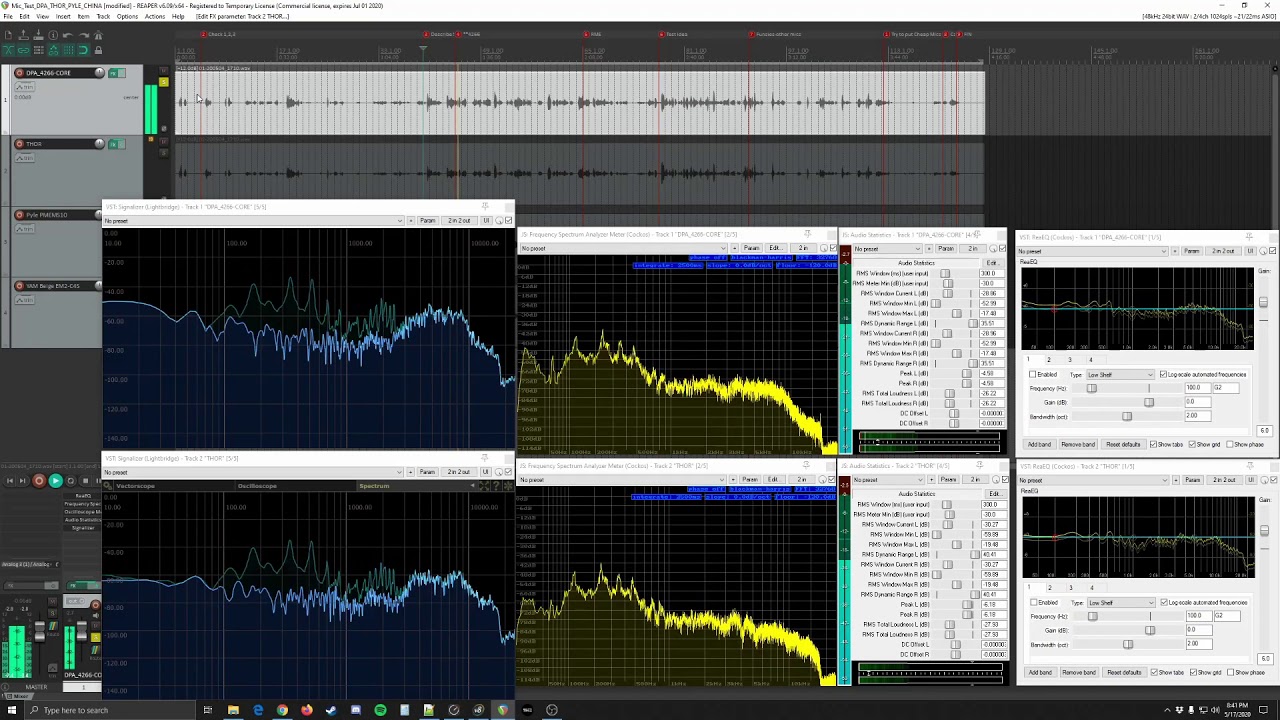Switch to Vectorscope tab in Track 2 Signalizer
Screen dimensions: 1280x720
135,486
